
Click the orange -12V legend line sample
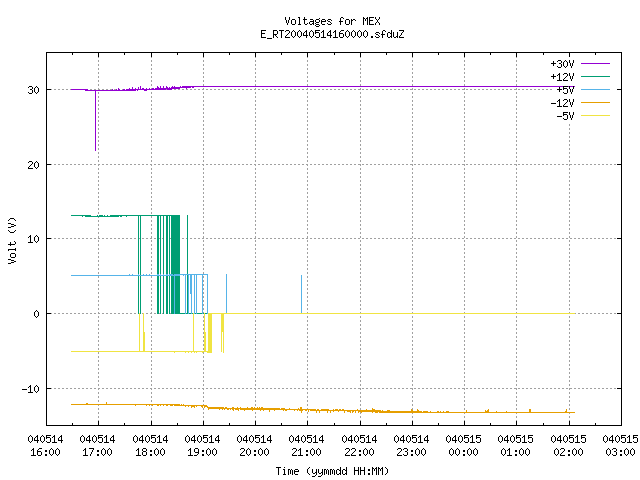click(x=595, y=102)
